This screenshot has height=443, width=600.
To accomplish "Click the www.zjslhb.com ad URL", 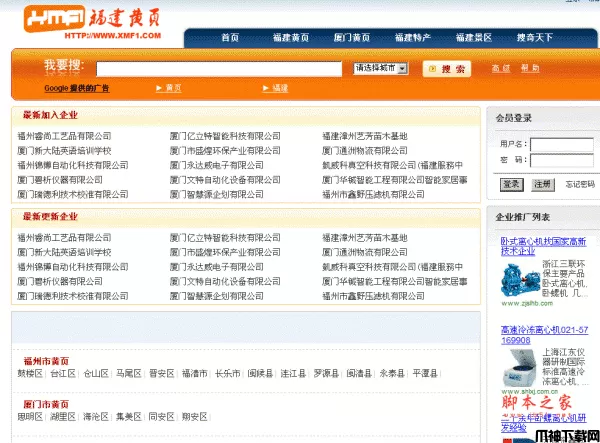I will tap(527, 303).
